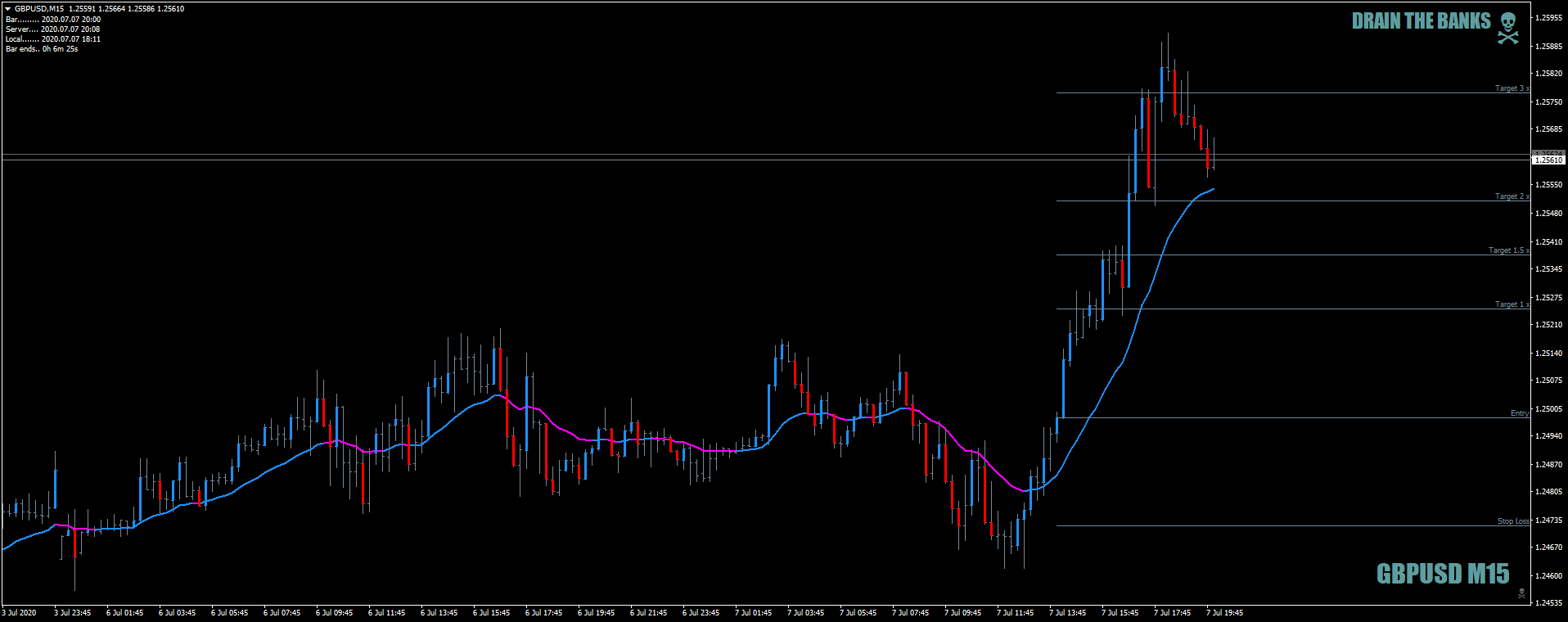1568x622 pixels.
Task: Click the 'Bar ends.. 0h 6m 25s' countdown
Action: point(42,49)
